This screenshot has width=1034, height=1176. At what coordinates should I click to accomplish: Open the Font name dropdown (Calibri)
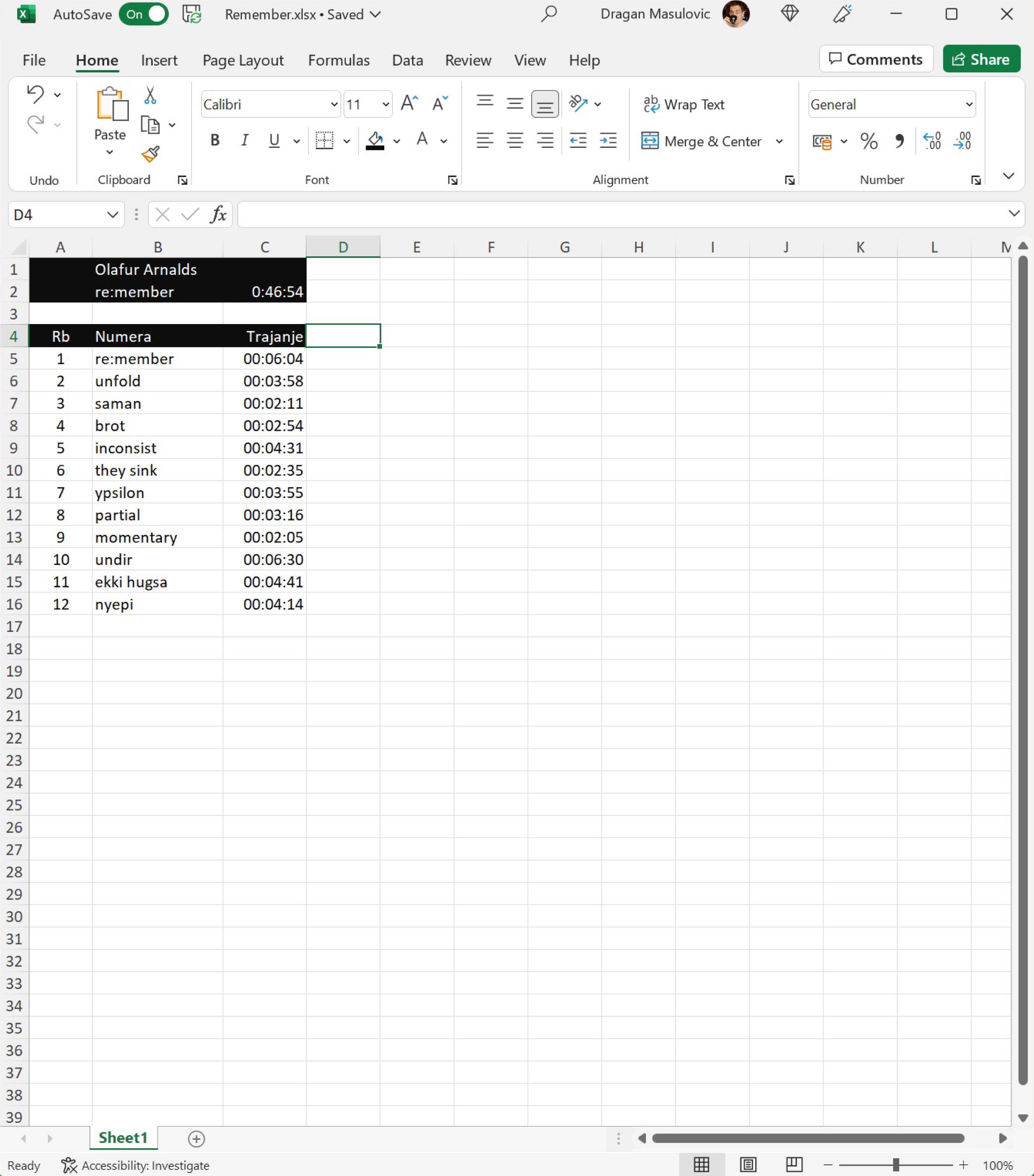(334, 105)
